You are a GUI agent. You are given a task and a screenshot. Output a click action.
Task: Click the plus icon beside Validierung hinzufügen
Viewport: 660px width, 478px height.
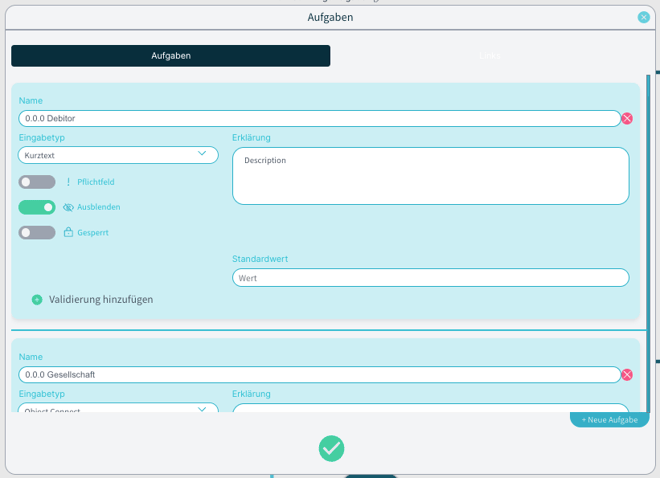[x=37, y=299]
